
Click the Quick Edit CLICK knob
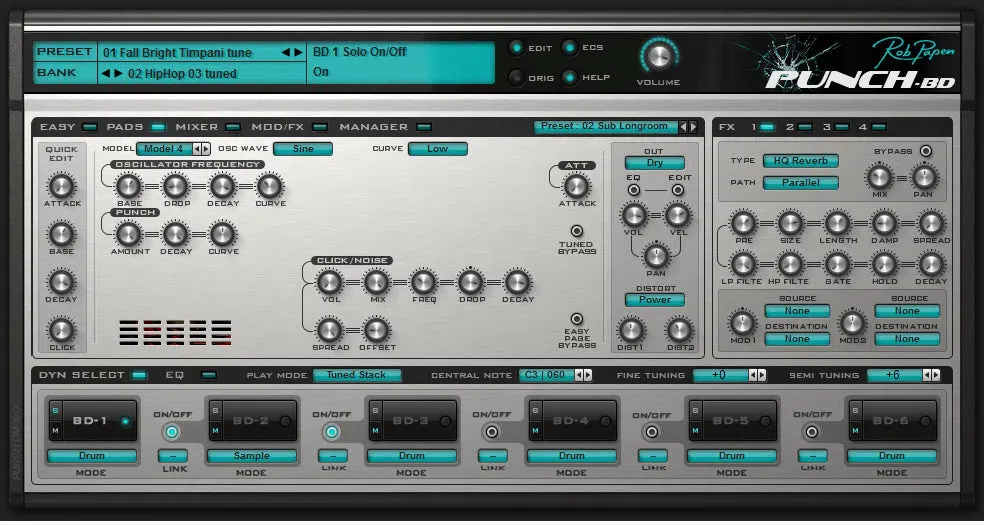click(62, 329)
